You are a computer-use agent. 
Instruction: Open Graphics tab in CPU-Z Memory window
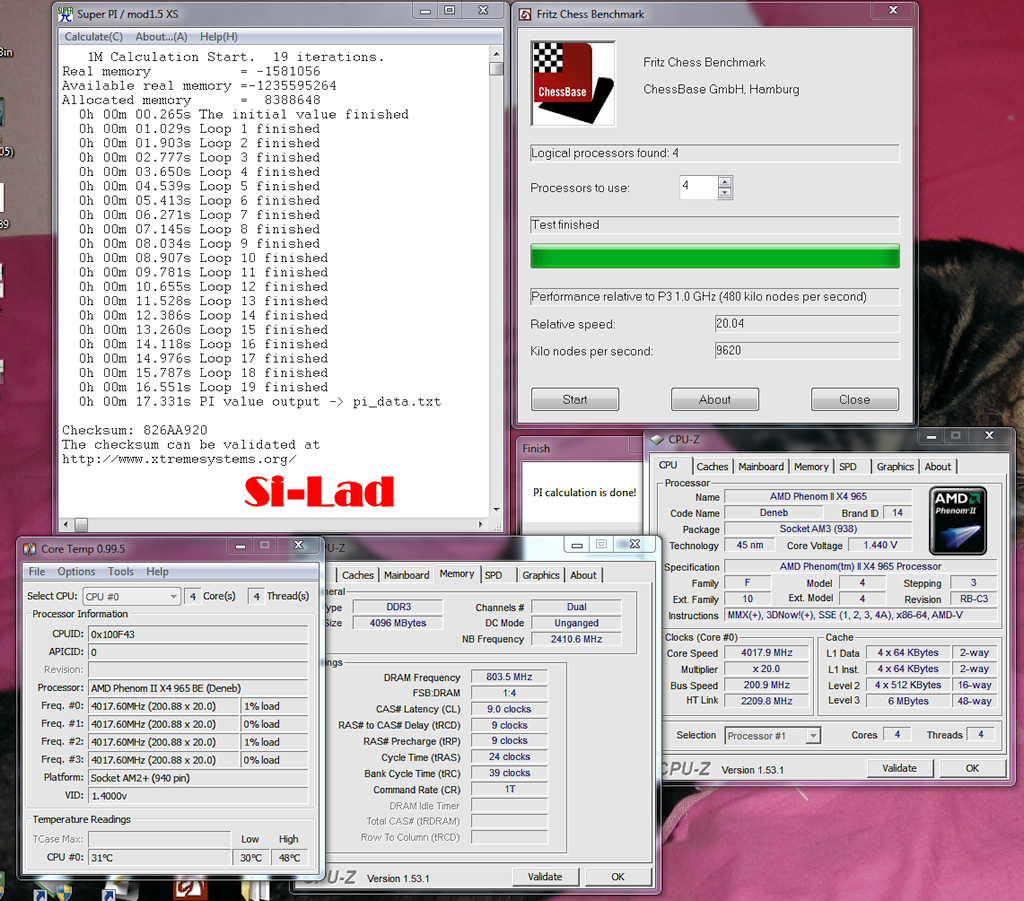(541, 575)
